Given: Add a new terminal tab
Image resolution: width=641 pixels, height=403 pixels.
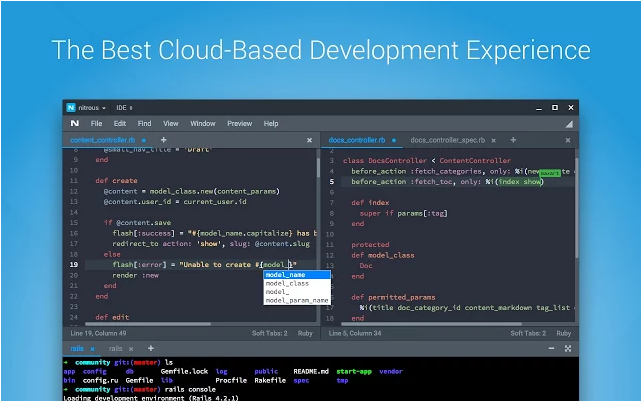Looking at the screenshot, I should 151,348.
